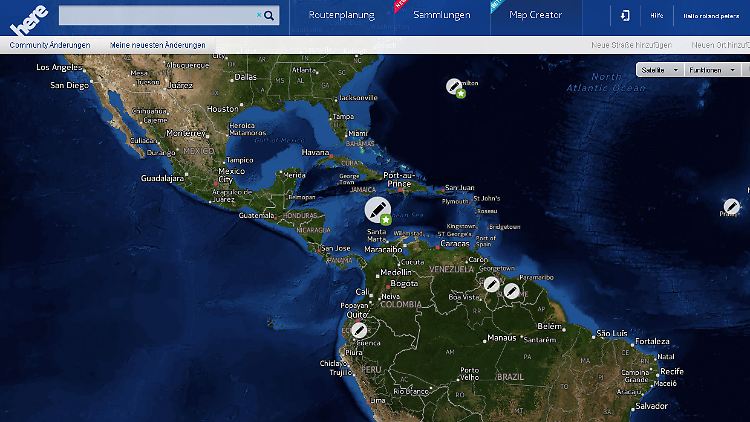This screenshot has width=750, height=422.
Task: Open Meine neuesten Änderungen
Action: (x=158, y=45)
